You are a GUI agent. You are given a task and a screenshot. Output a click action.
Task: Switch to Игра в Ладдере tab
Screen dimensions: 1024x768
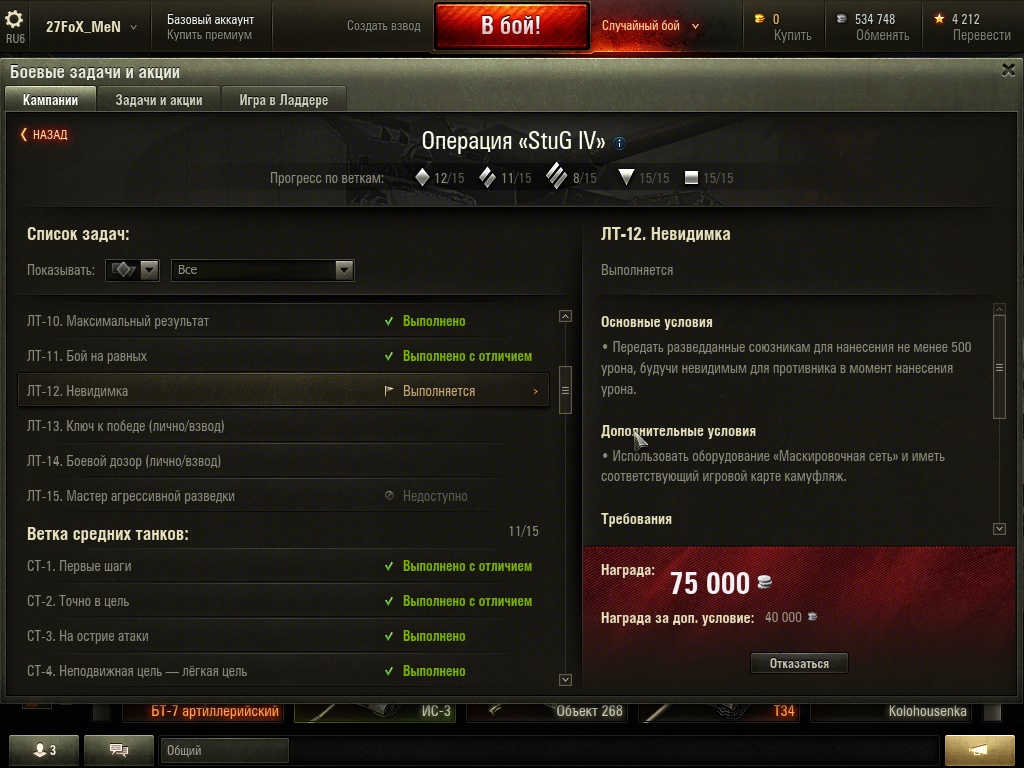click(283, 100)
